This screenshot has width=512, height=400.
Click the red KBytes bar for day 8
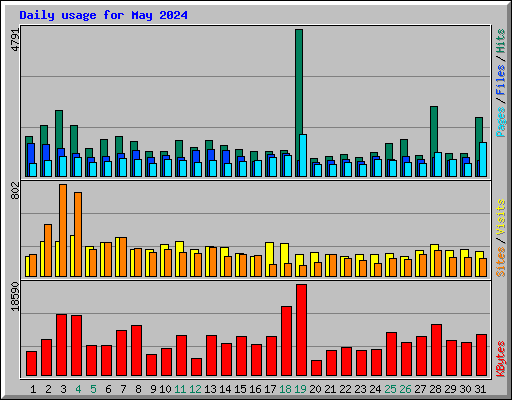pyautogui.click(x=136, y=350)
